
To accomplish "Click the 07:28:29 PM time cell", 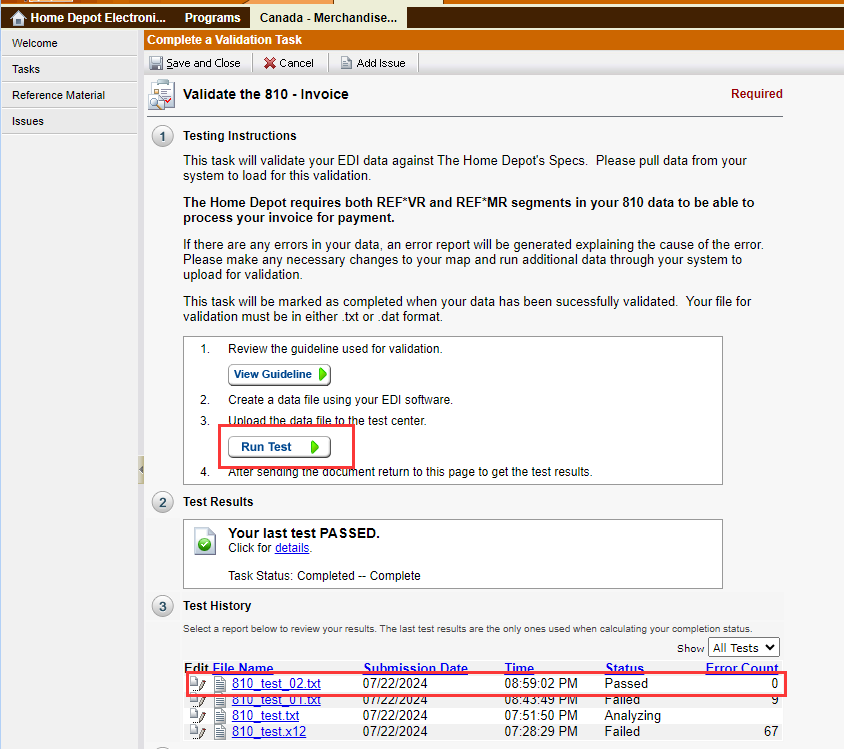I will tap(541, 732).
